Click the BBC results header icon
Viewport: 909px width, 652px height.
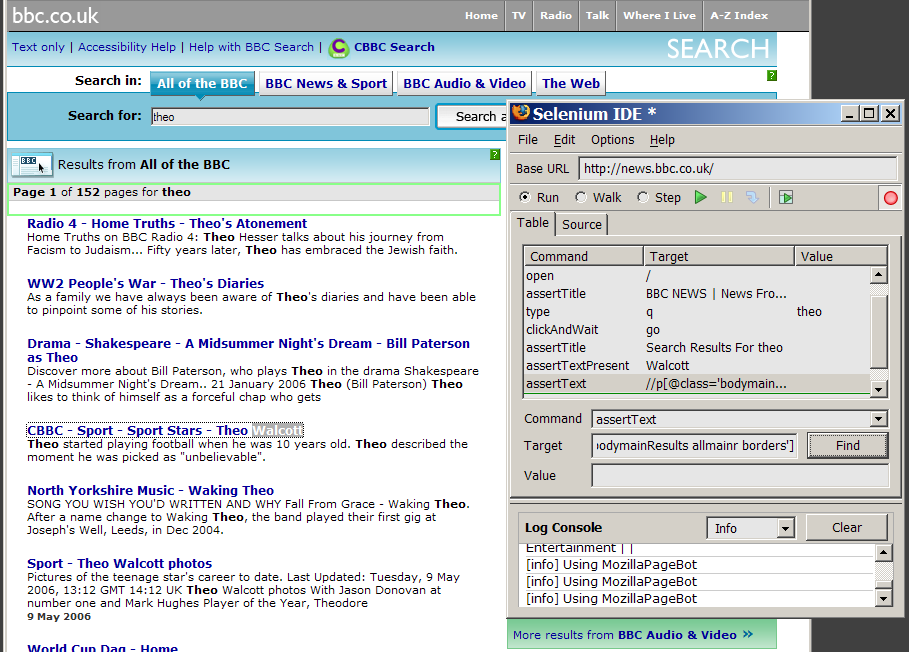point(31,165)
